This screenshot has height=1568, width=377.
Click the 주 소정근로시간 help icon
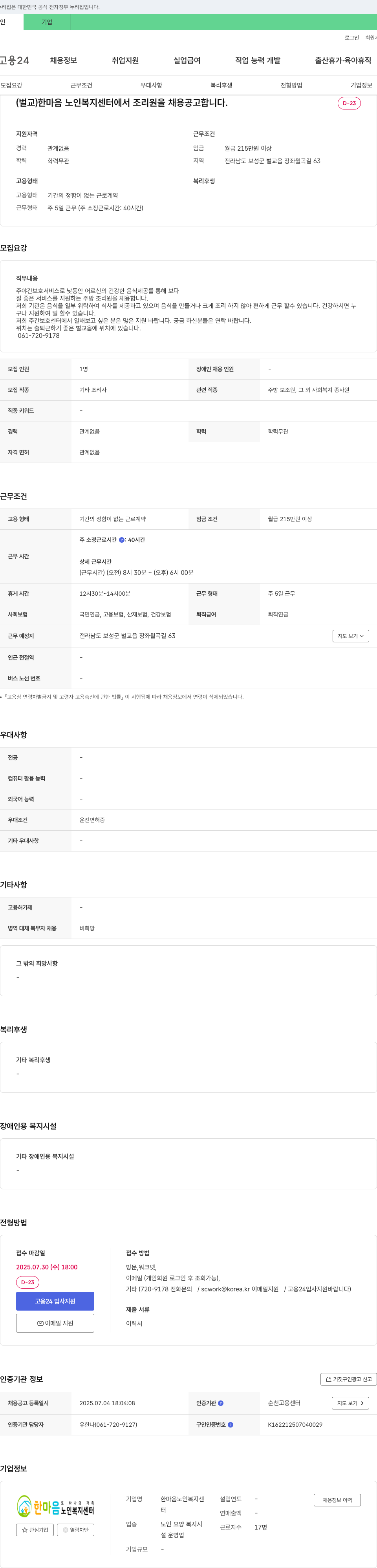pos(121,540)
